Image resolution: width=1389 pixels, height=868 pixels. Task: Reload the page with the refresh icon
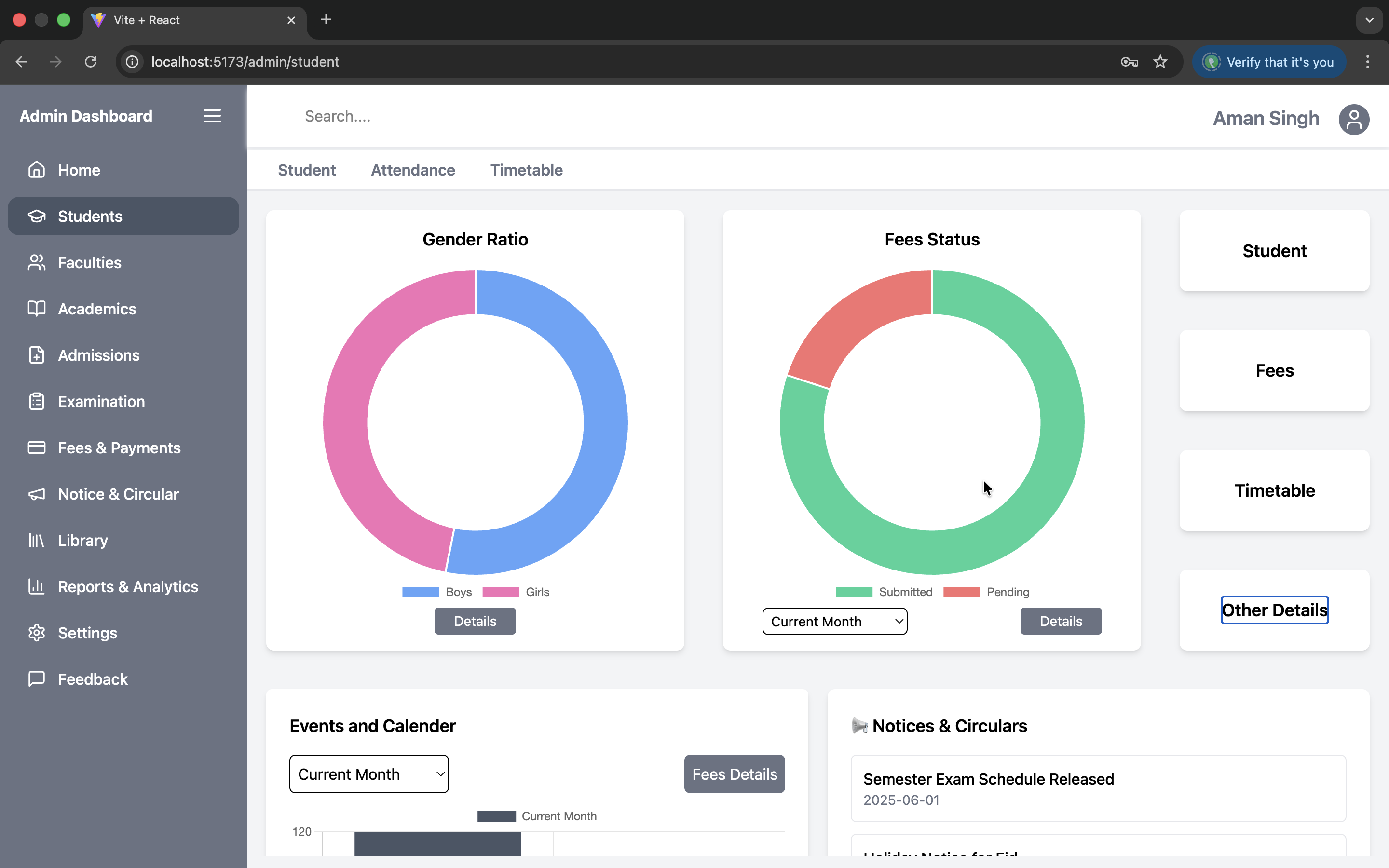pos(91,61)
